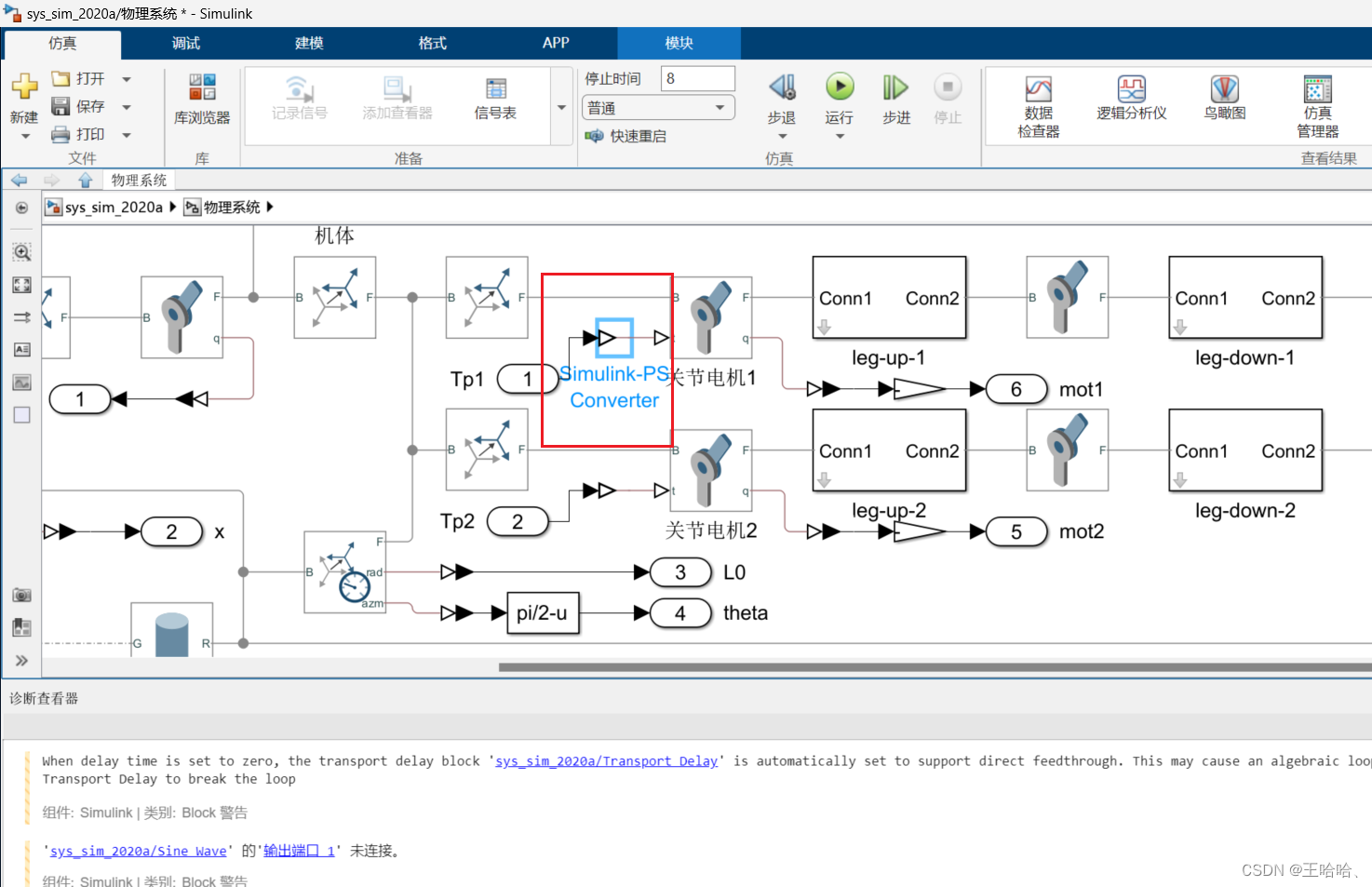This screenshot has height=887, width=1372.
Task: Print the model with 打印
Action: coord(78,134)
